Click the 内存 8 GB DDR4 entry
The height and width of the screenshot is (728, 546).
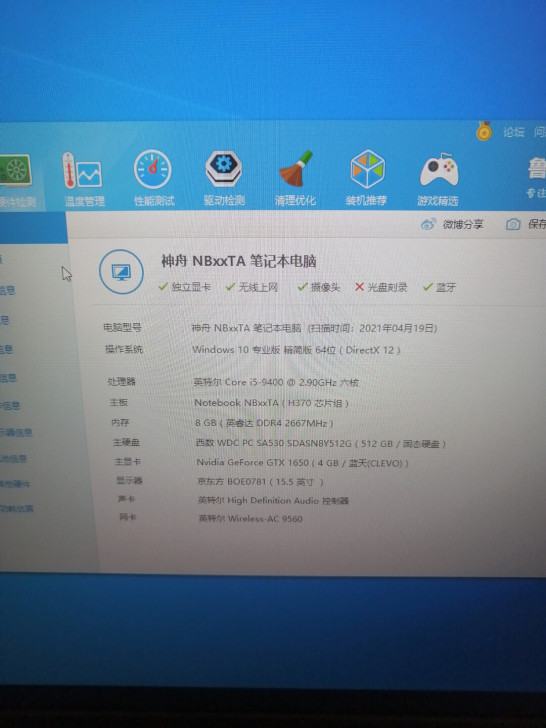click(264, 422)
